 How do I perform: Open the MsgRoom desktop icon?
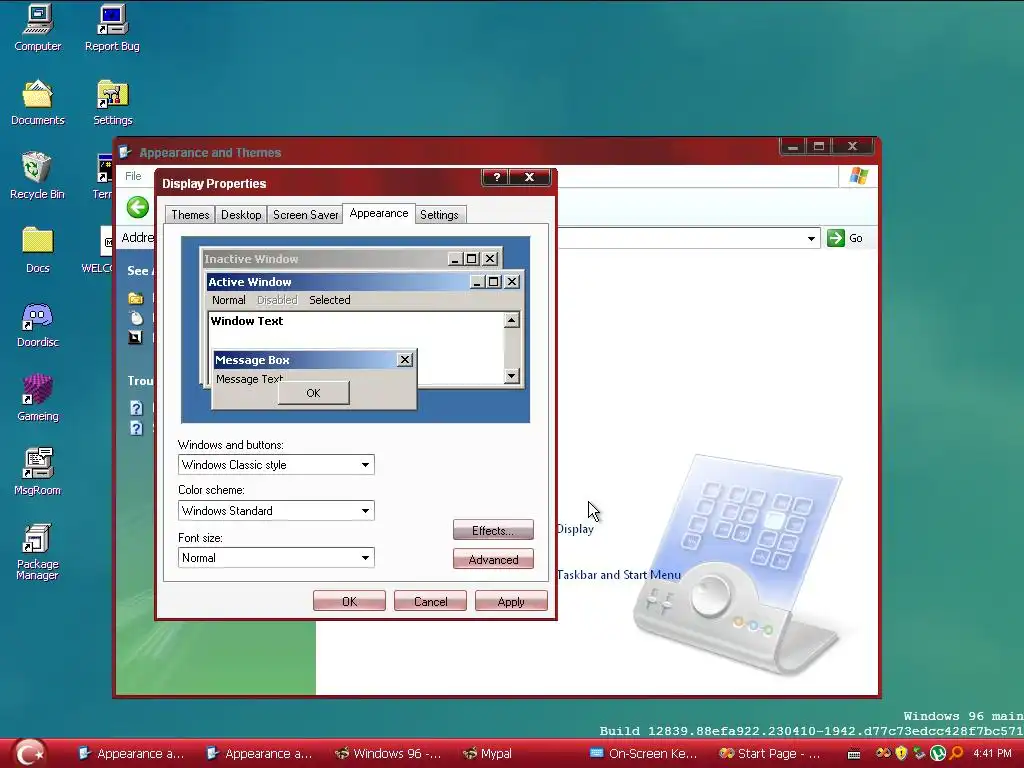pos(37,472)
